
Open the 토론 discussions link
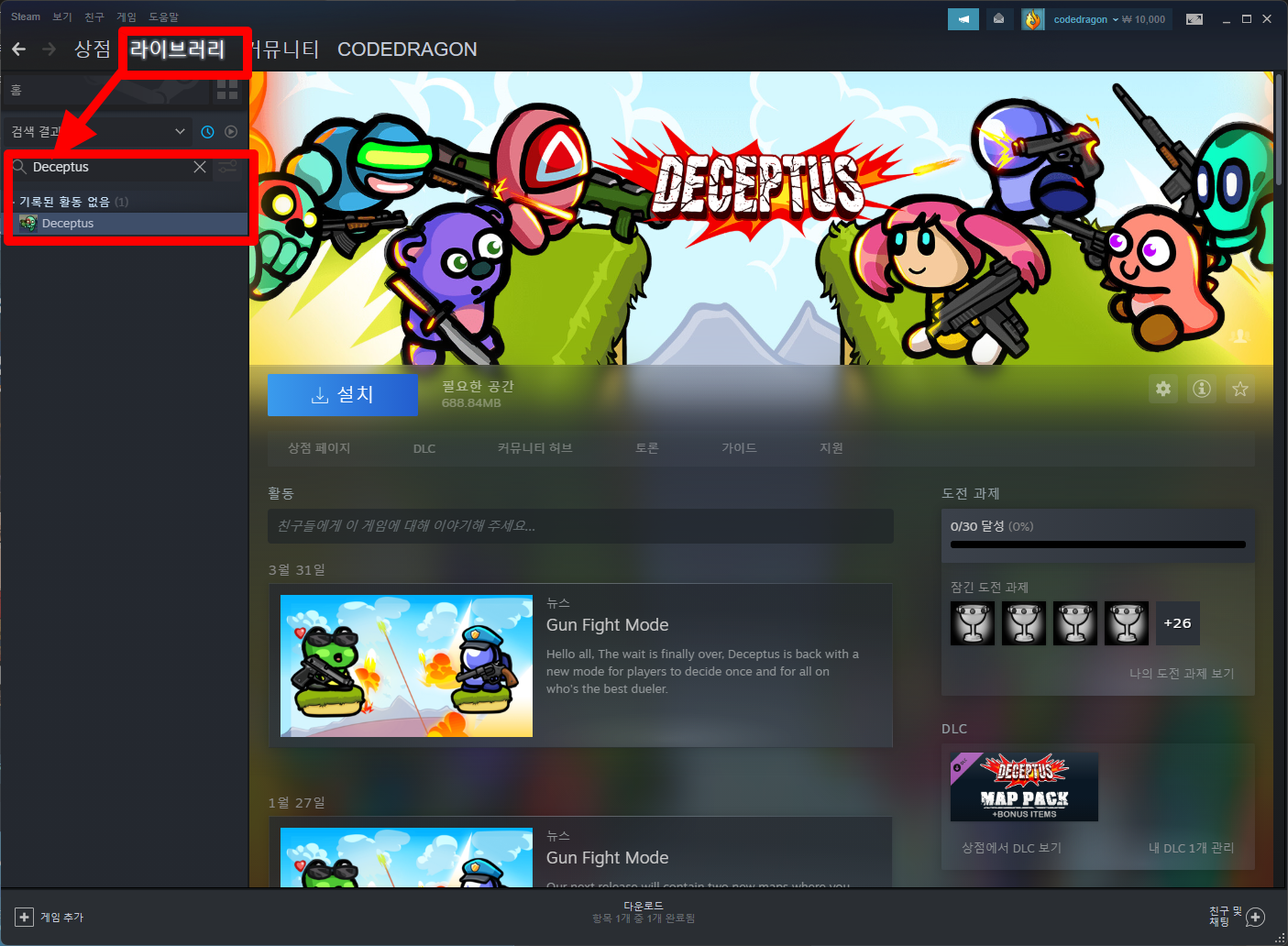647,448
